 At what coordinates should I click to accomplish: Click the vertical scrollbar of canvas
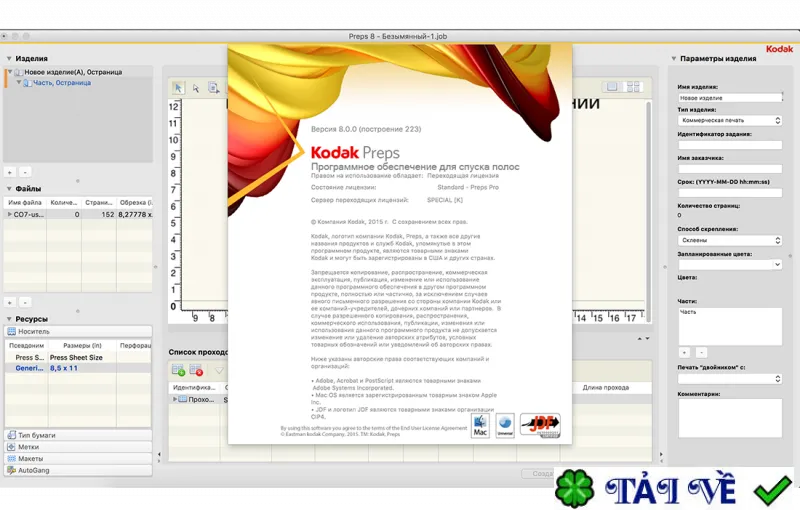pyautogui.click(x=648, y=211)
